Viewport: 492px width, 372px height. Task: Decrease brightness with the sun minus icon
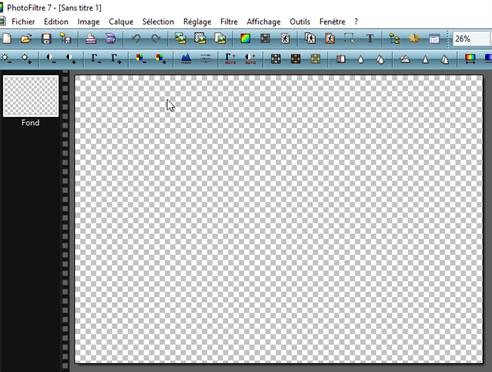(7, 59)
